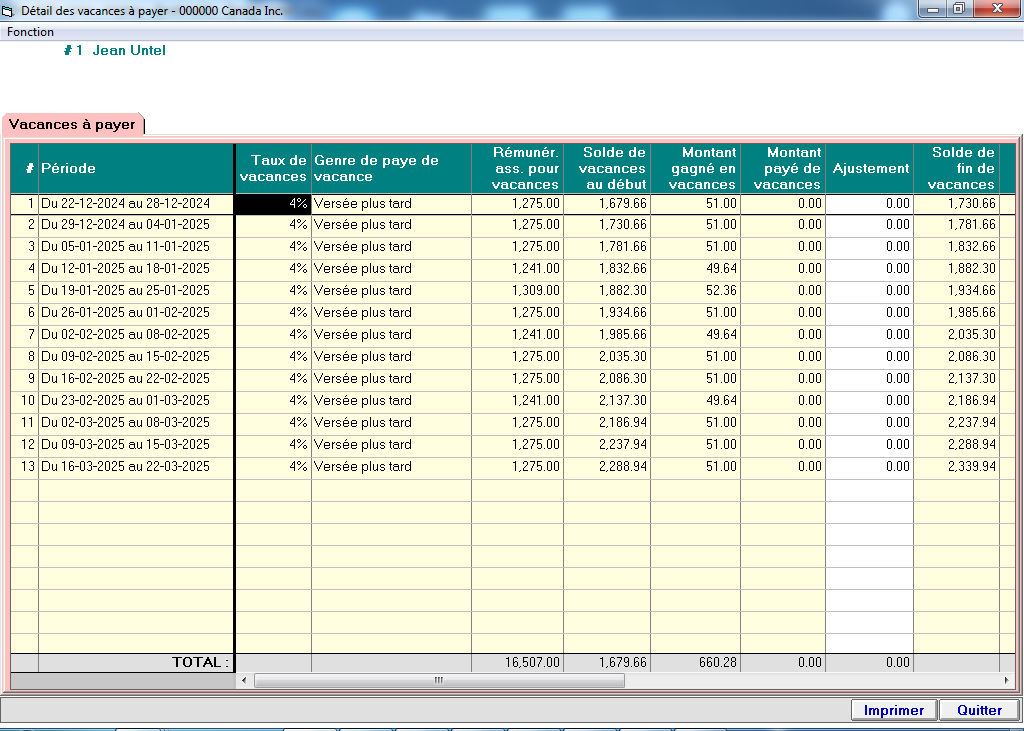The image size is (1024, 731).
Task: Click the Quitter button
Action: click(979, 710)
